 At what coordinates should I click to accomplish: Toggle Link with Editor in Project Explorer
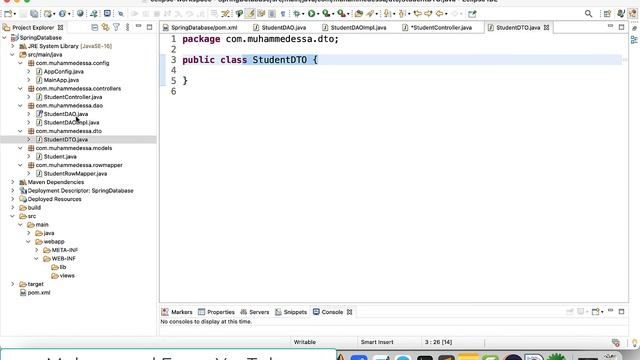(106, 27)
